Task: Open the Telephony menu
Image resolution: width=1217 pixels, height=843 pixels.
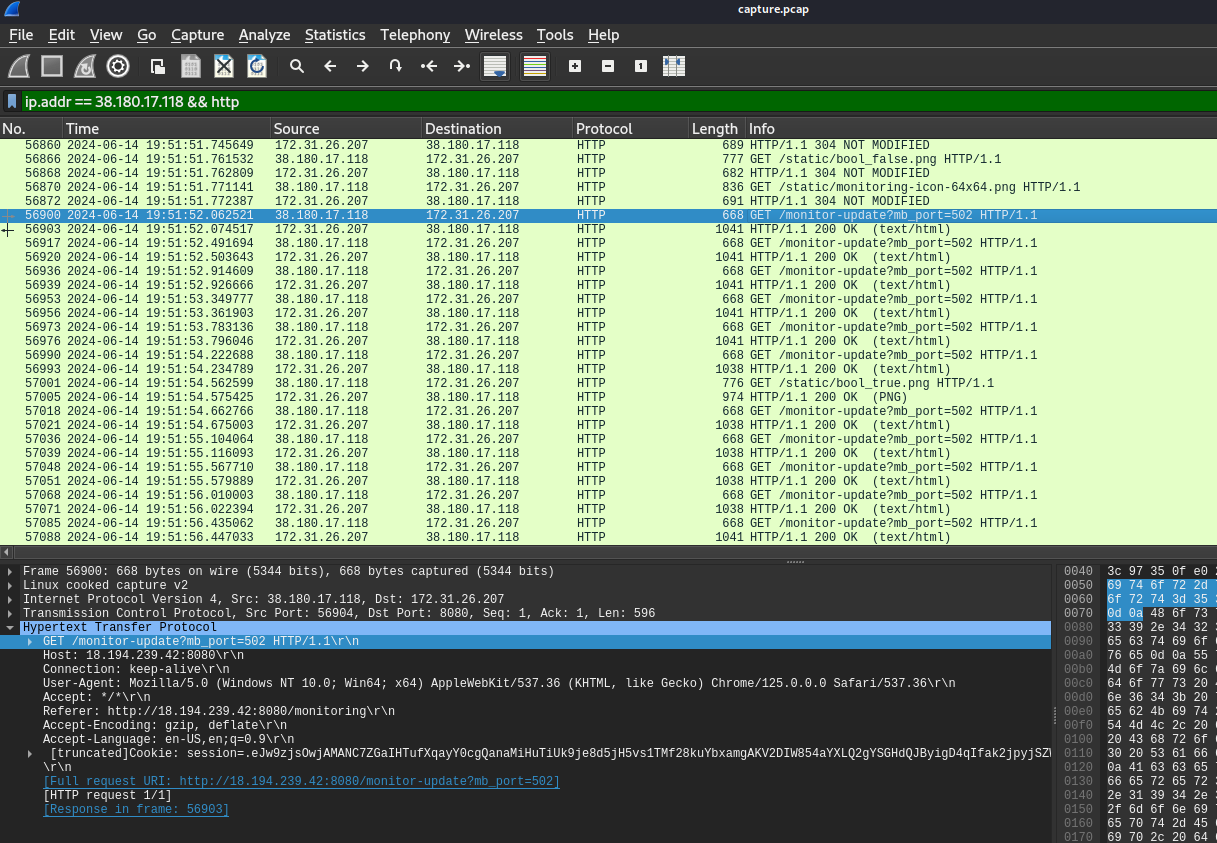Action: tap(415, 35)
